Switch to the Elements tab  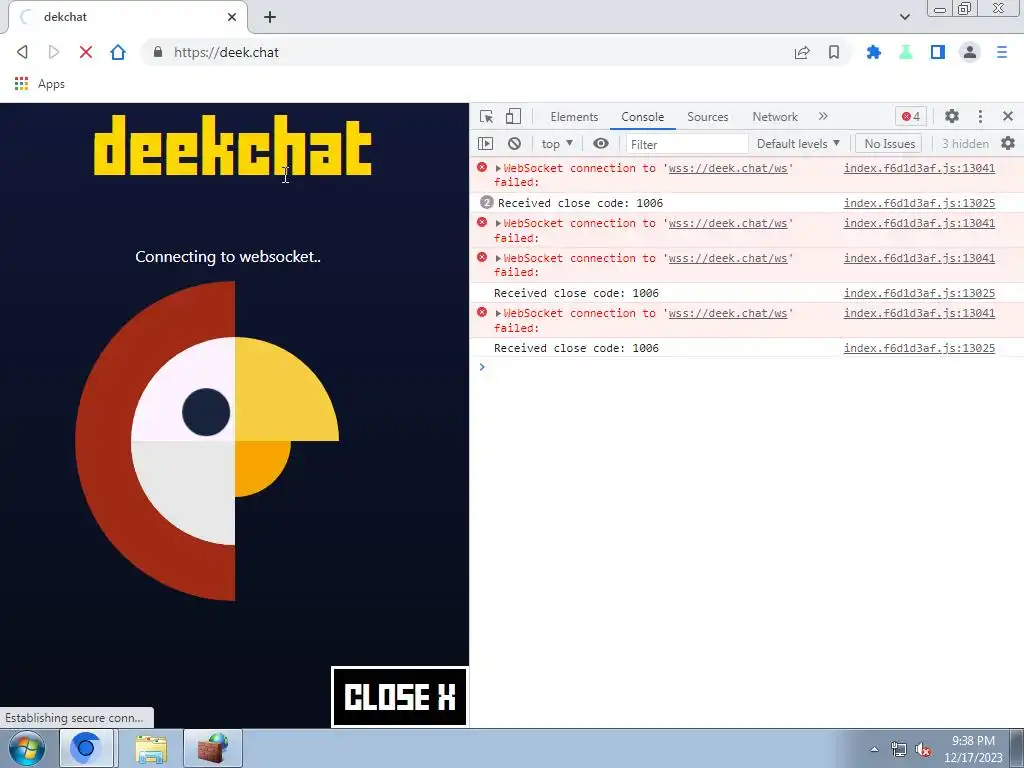coord(574,116)
